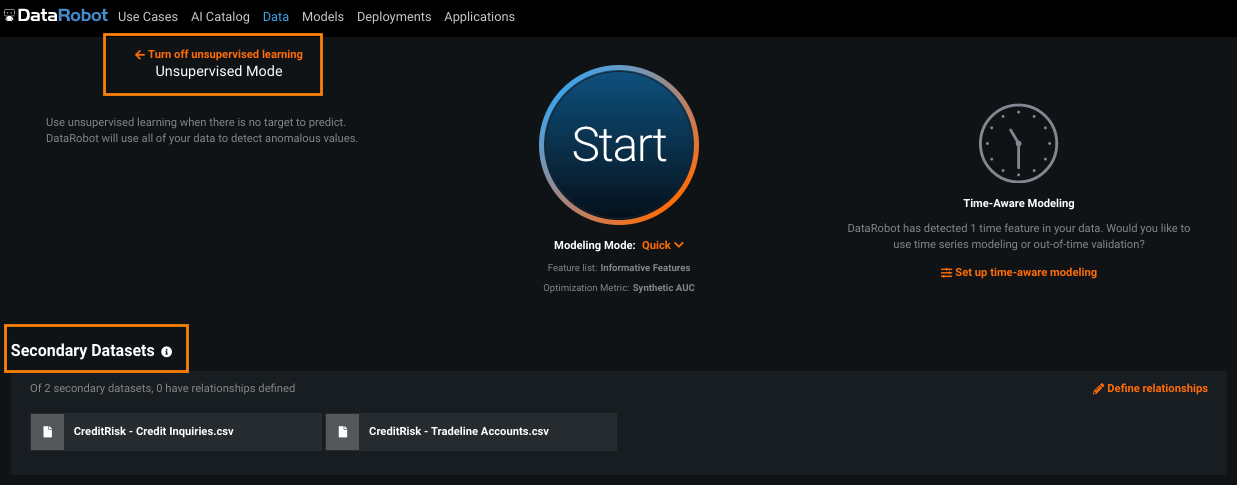The image size is (1237, 485).
Task: Click the Secondary Datasets heading
Action: pos(83,351)
